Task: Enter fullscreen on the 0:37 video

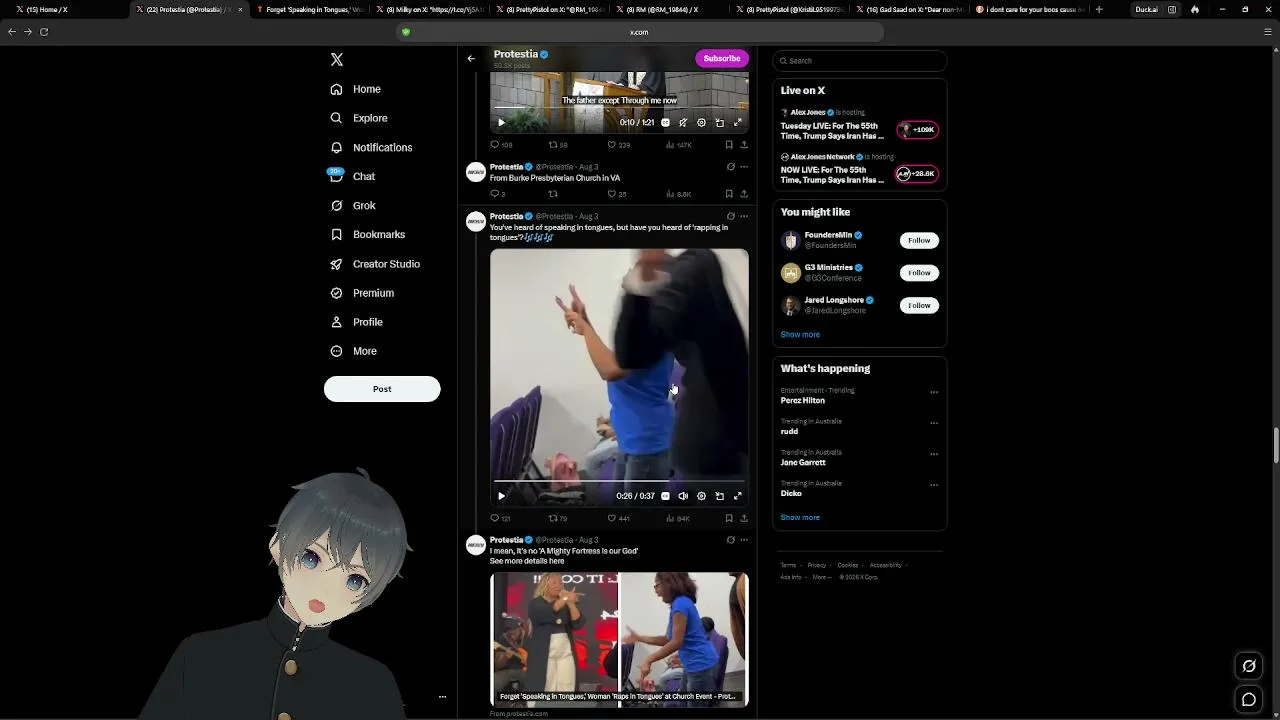Action: tap(737, 496)
